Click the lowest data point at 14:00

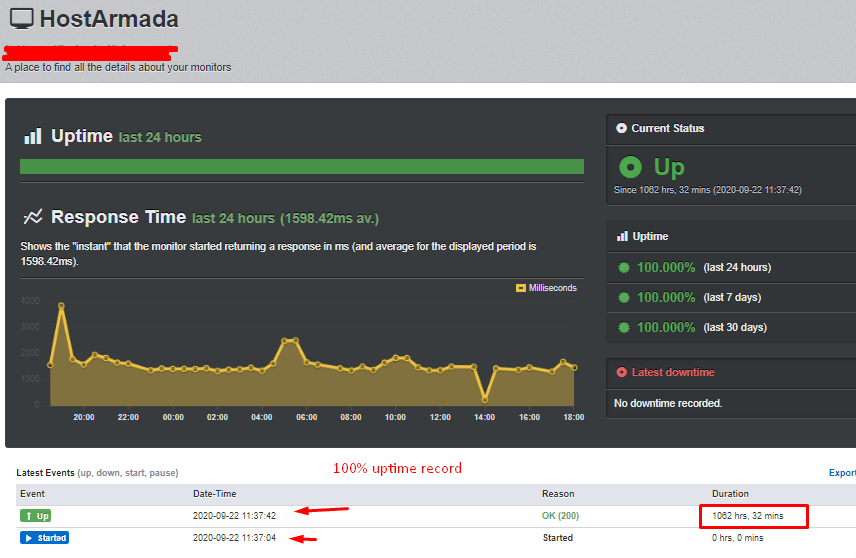coord(485,400)
